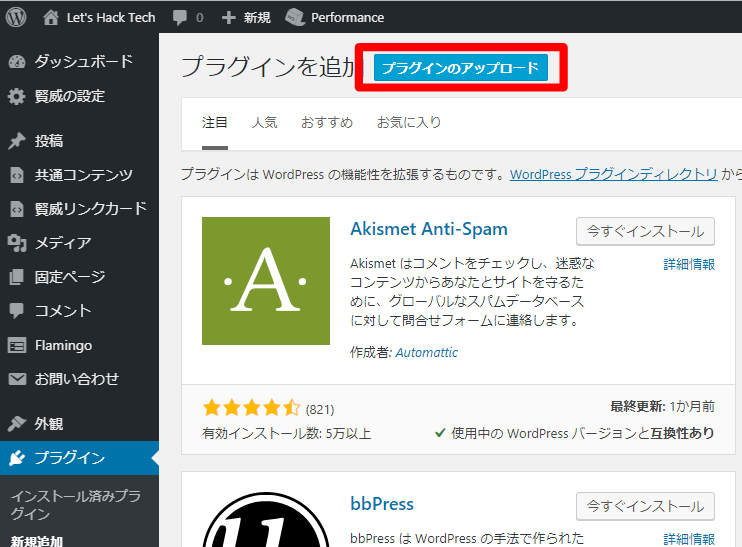Click the 共通コンテンツ page icon
Viewport: 742px width, 547px height.
click(17, 175)
